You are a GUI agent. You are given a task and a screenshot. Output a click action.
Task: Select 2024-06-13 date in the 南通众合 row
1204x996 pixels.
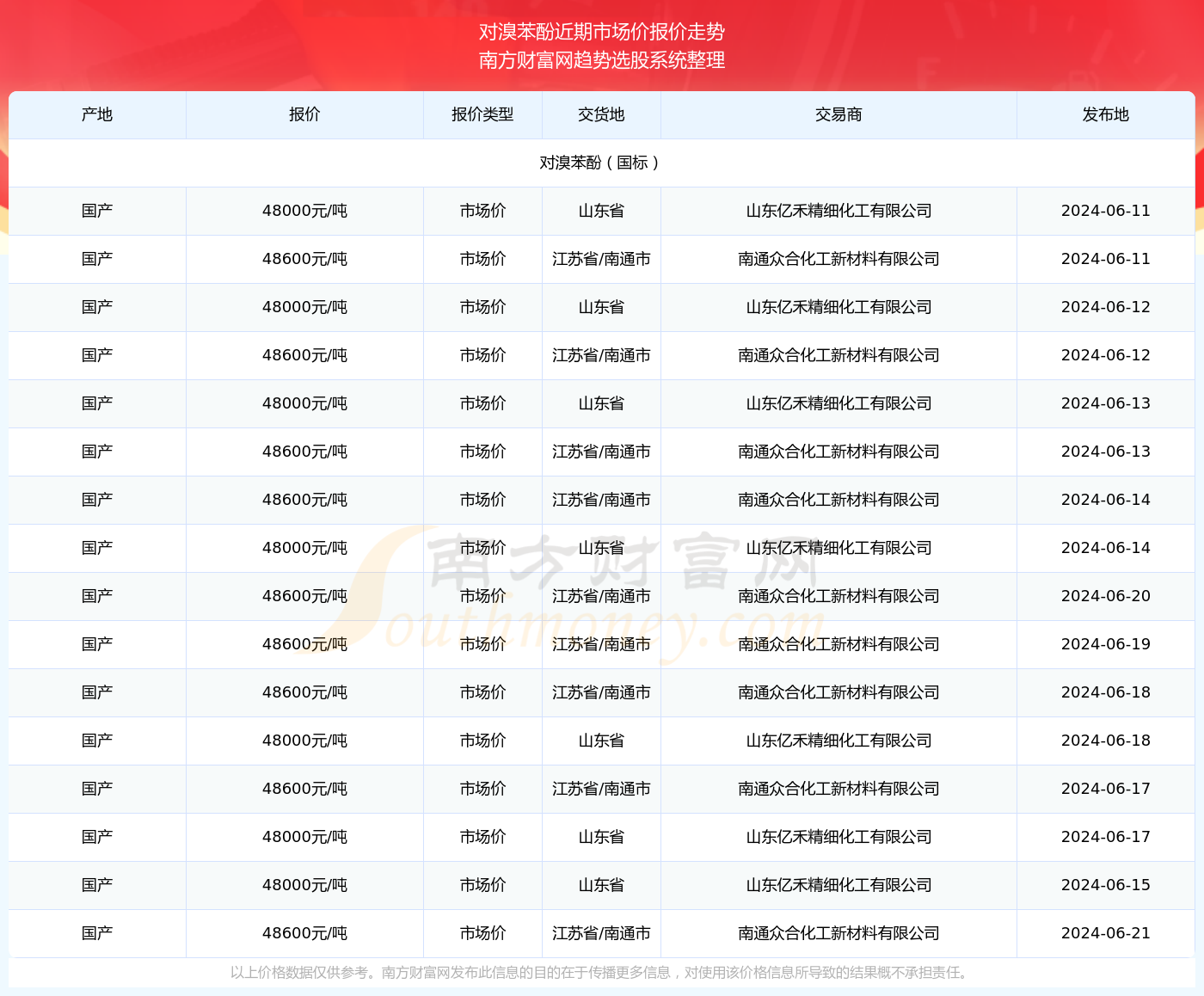(1105, 452)
